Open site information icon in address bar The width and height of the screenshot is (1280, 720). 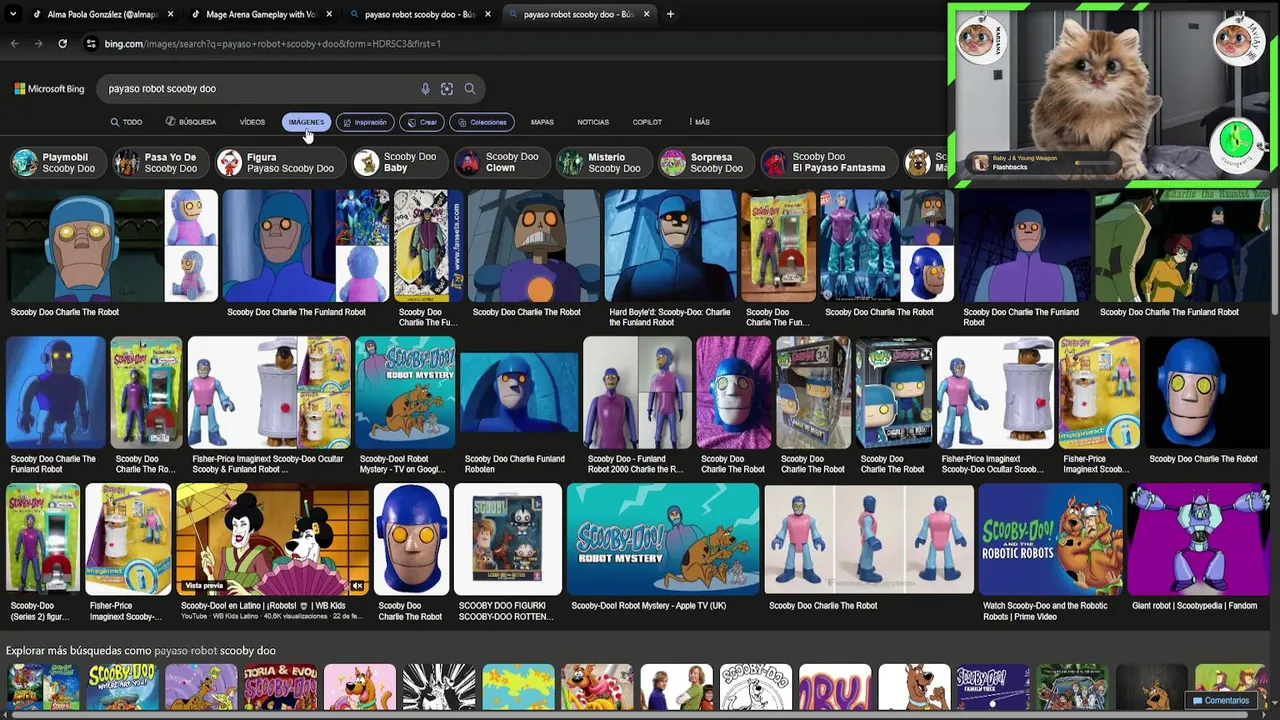click(91, 44)
